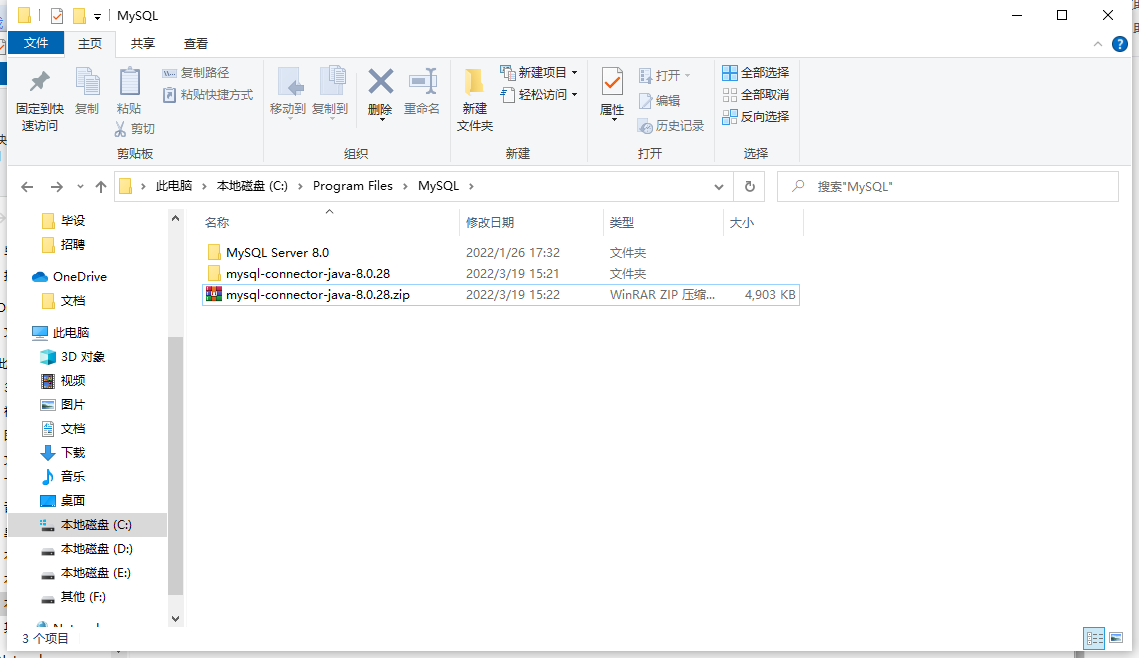Expand the Easy access dropdown
Image resolution: width=1139 pixels, height=658 pixels.
tap(575, 94)
